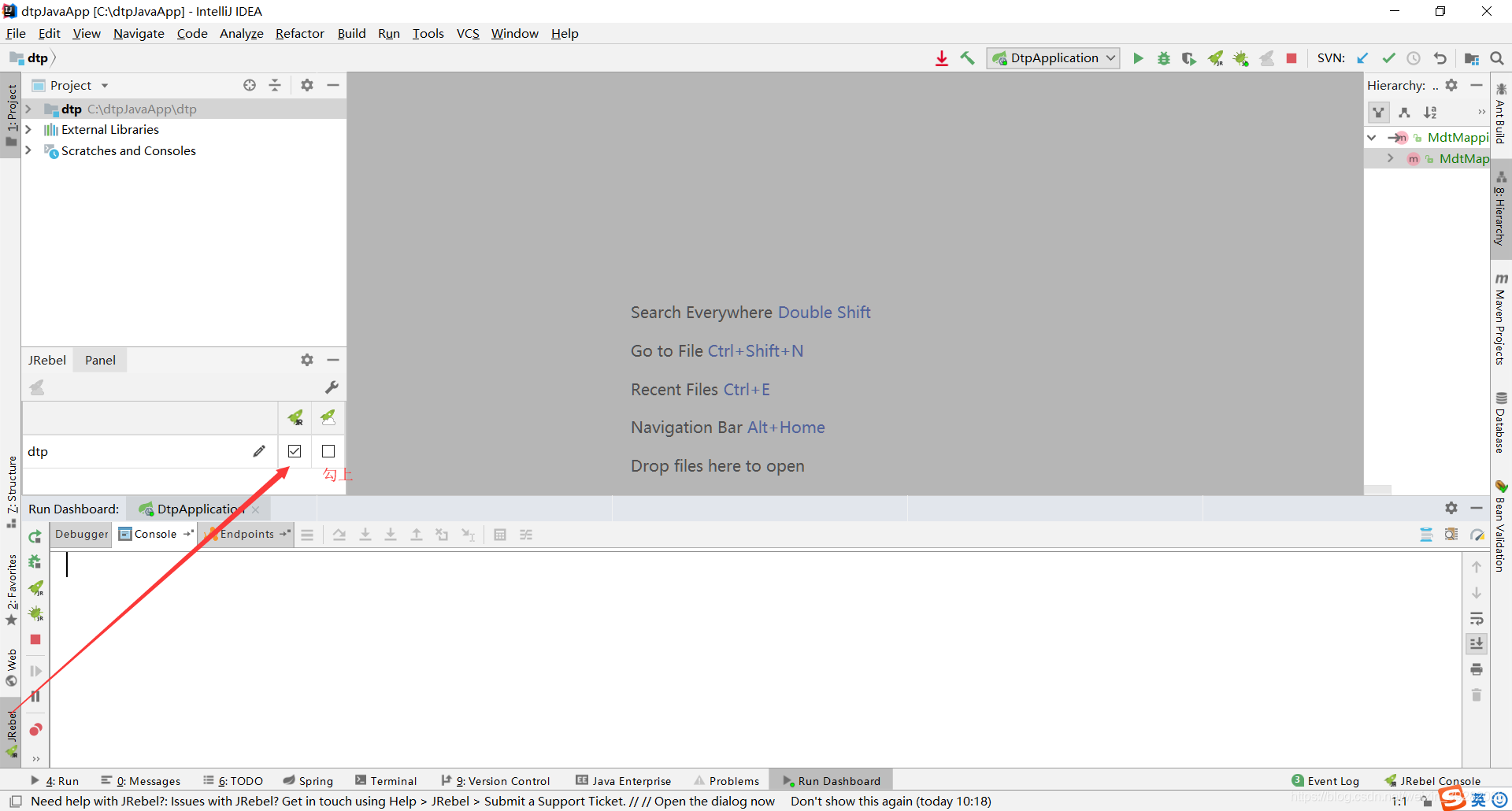Open the Spring tool window
Viewport: 1512px width, 811px height.
[308, 781]
